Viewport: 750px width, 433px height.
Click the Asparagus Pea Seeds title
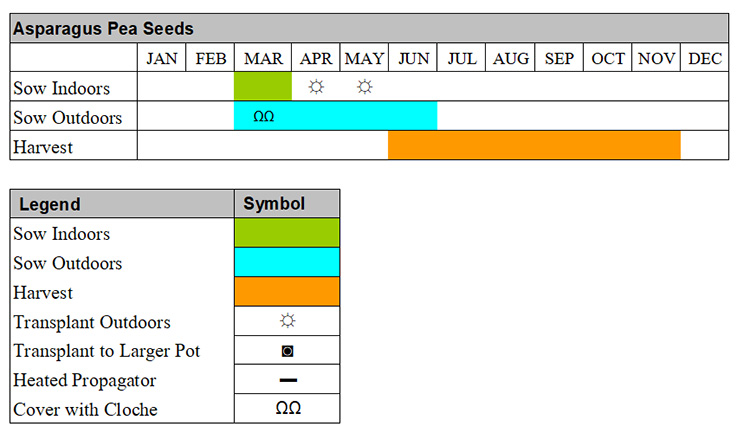tap(103, 29)
